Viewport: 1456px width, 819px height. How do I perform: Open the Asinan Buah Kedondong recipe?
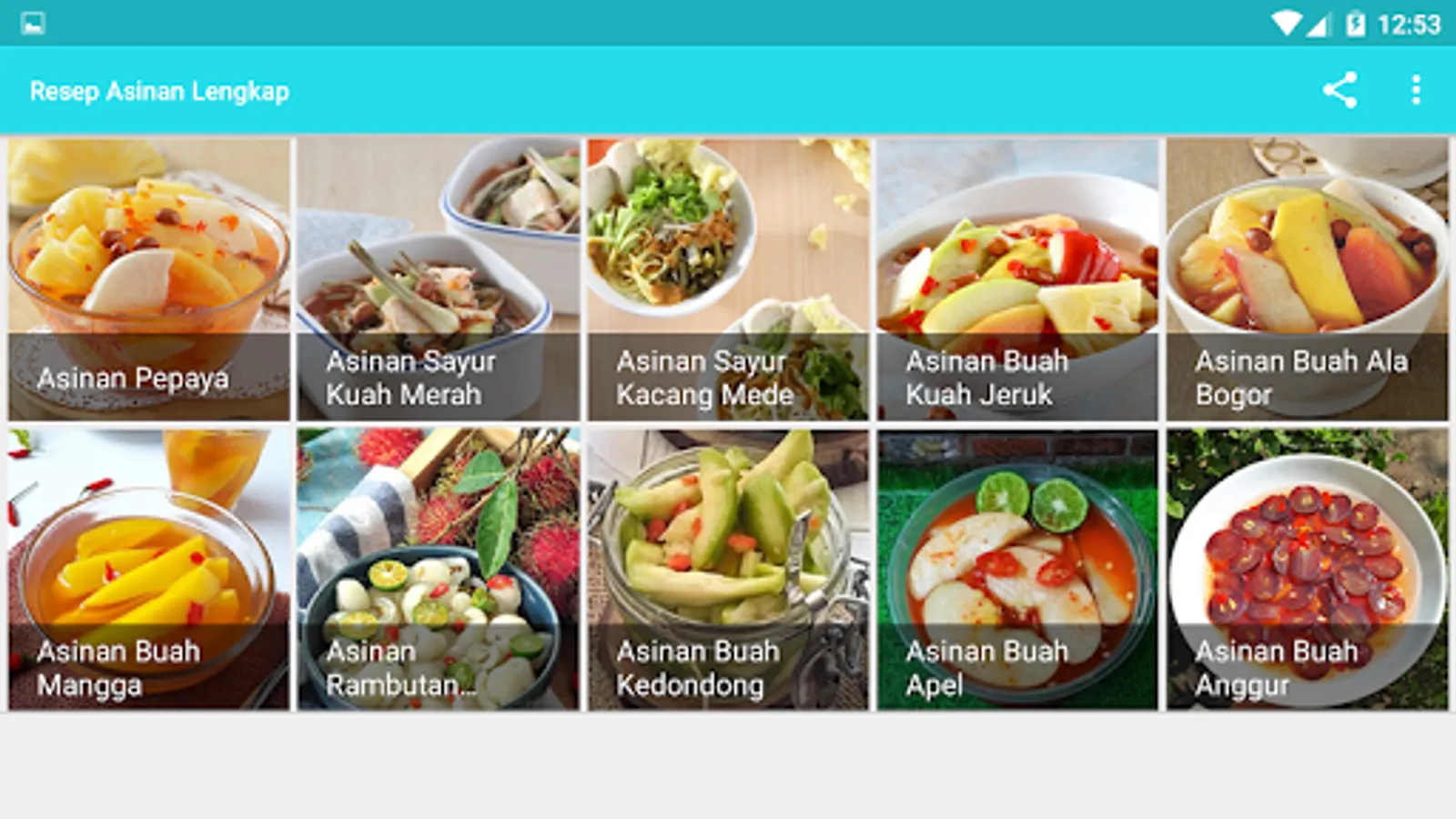click(x=728, y=570)
